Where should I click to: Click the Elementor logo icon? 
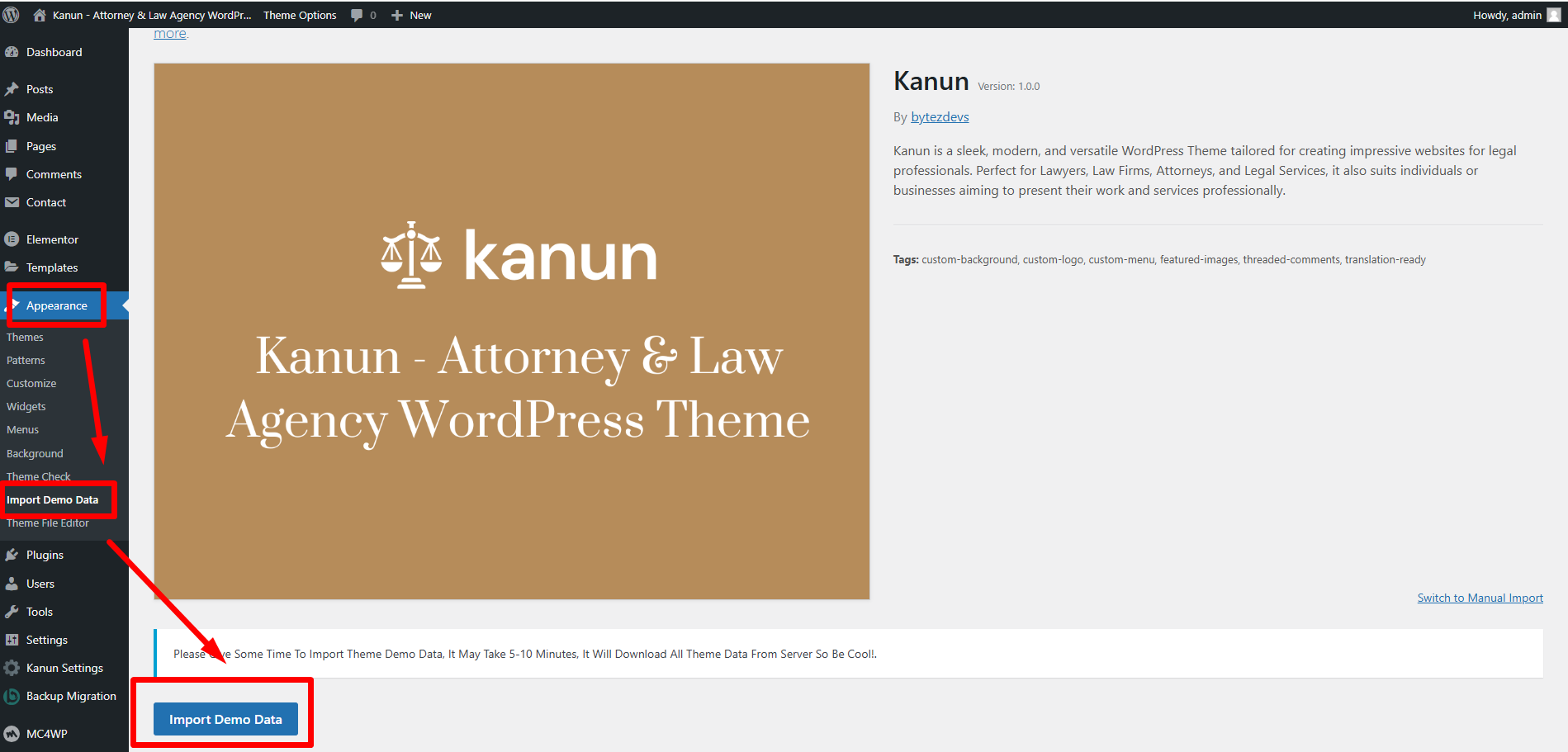pyautogui.click(x=12, y=239)
